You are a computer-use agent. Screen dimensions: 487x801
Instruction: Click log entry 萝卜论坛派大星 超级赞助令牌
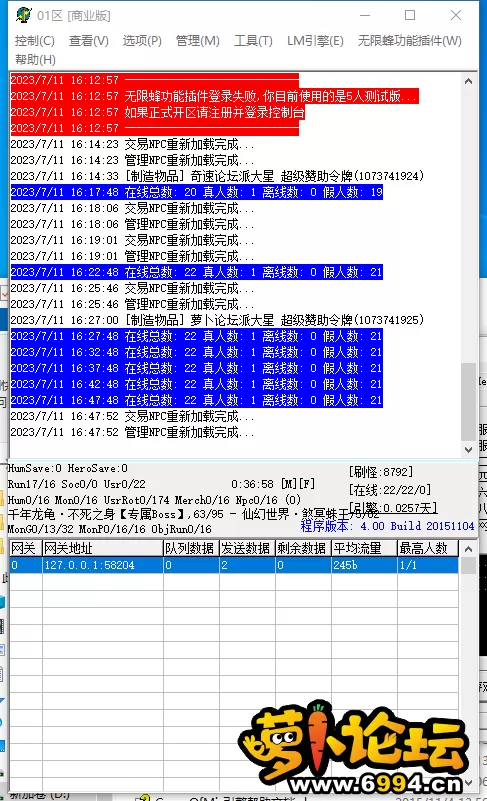[217, 320]
